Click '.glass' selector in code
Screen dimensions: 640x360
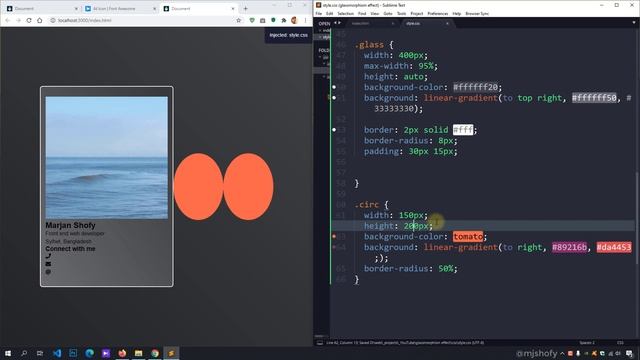(369, 44)
